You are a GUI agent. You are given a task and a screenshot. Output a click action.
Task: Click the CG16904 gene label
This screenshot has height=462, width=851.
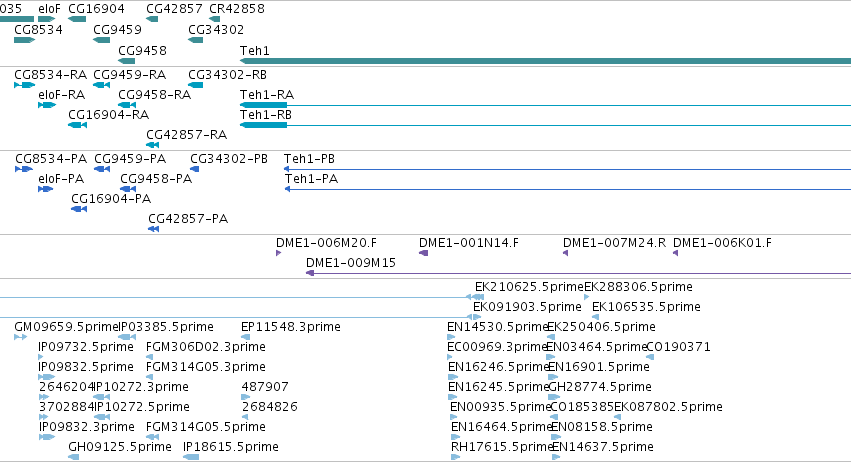coord(96,9)
